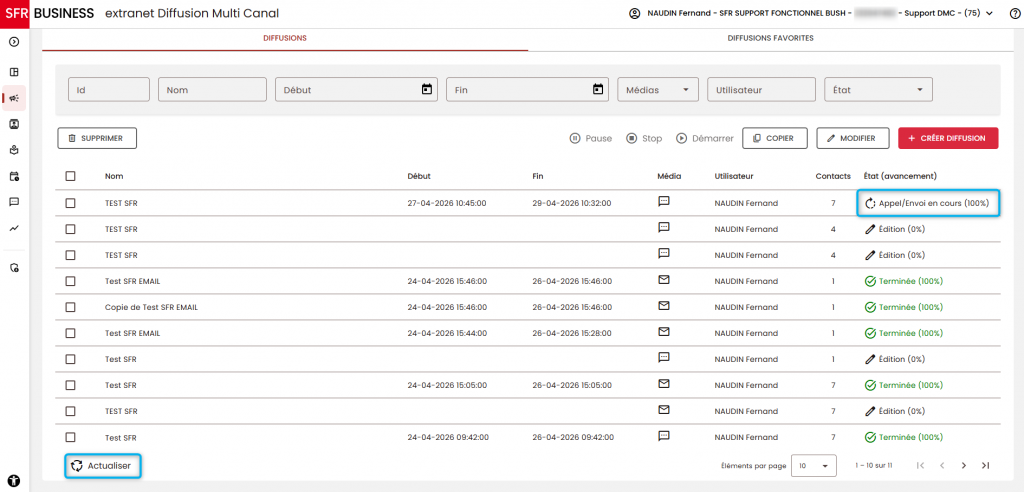
Task: Toggle the select-all checkbox in the table header
Action: (71, 176)
